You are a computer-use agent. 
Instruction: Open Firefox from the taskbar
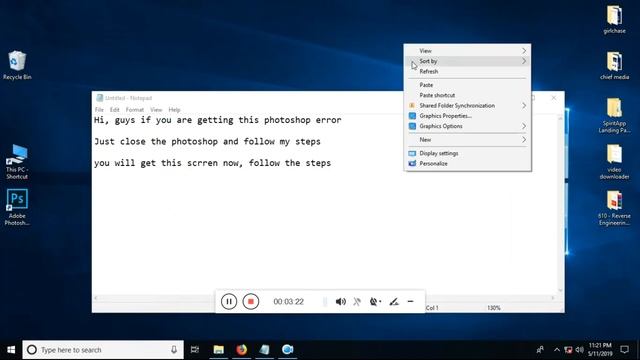pyautogui.click(x=242, y=350)
